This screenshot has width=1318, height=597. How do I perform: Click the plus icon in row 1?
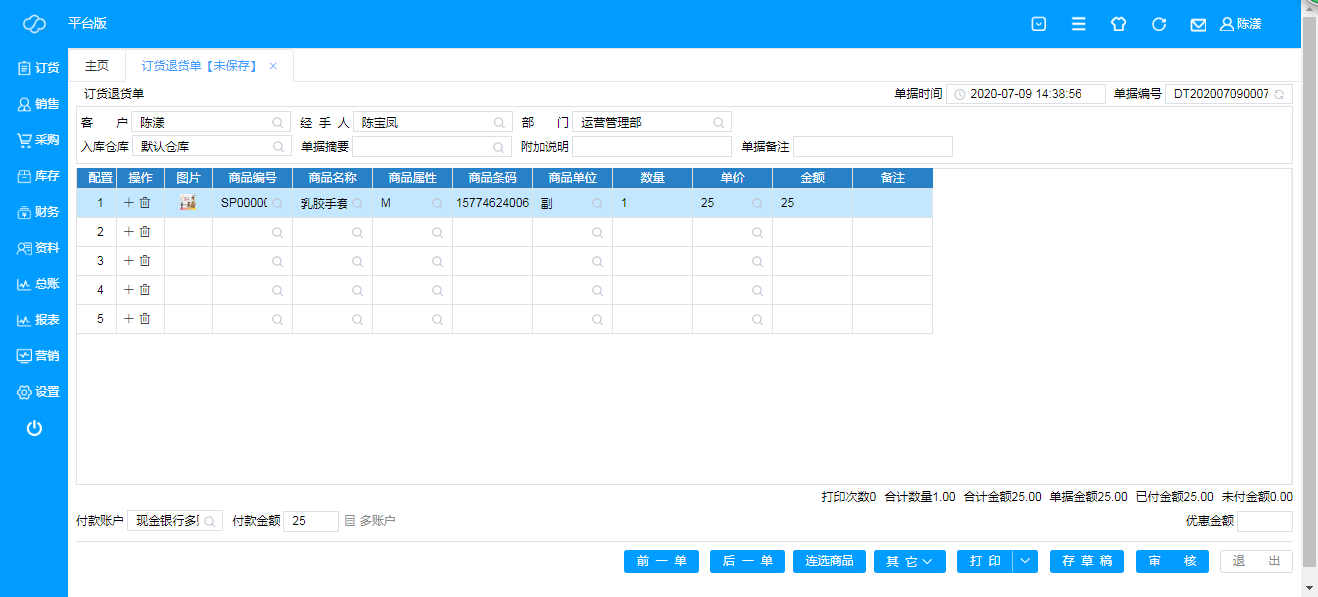(x=128, y=203)
